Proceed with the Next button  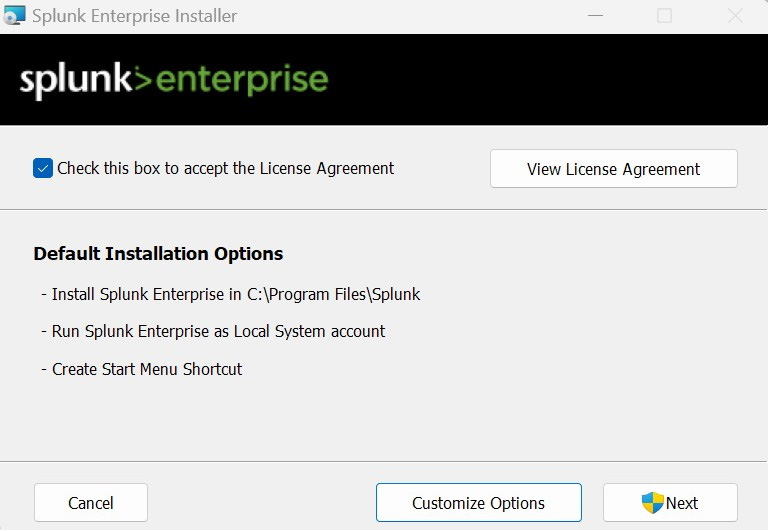(670, 503)
